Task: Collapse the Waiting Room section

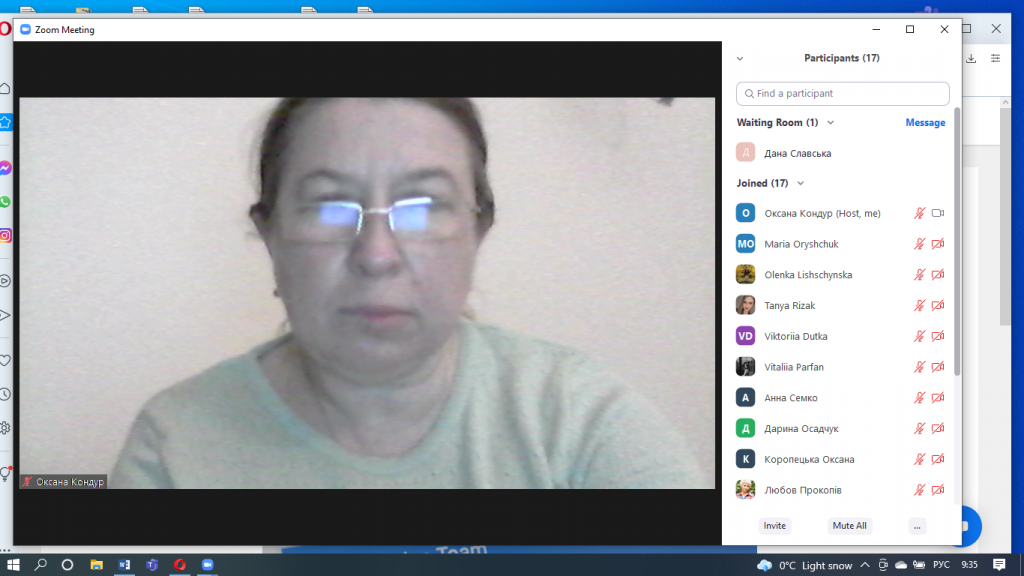Action: pyautogui.click(x=830, y=123)
